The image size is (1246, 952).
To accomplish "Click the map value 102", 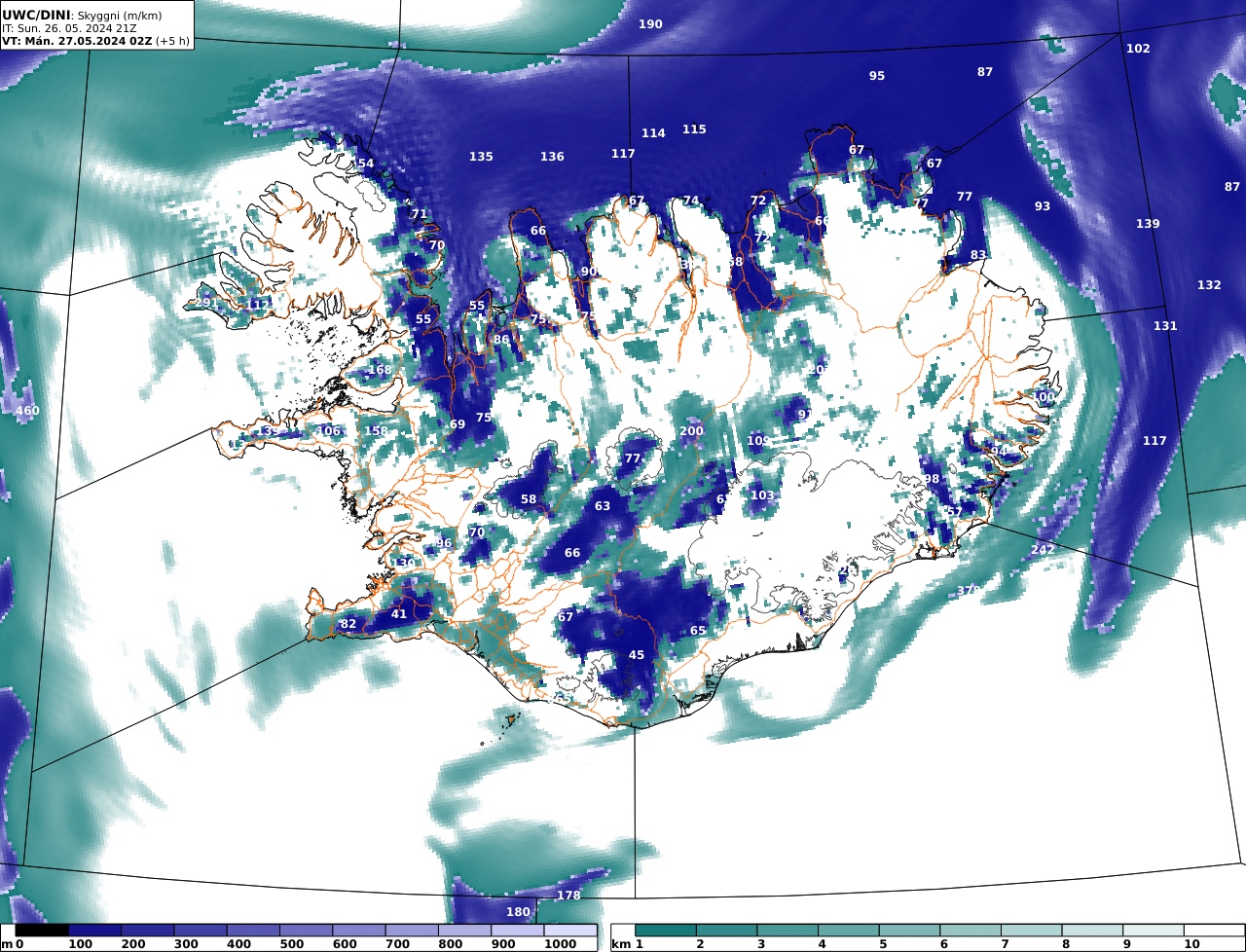I will (1138, 49).
